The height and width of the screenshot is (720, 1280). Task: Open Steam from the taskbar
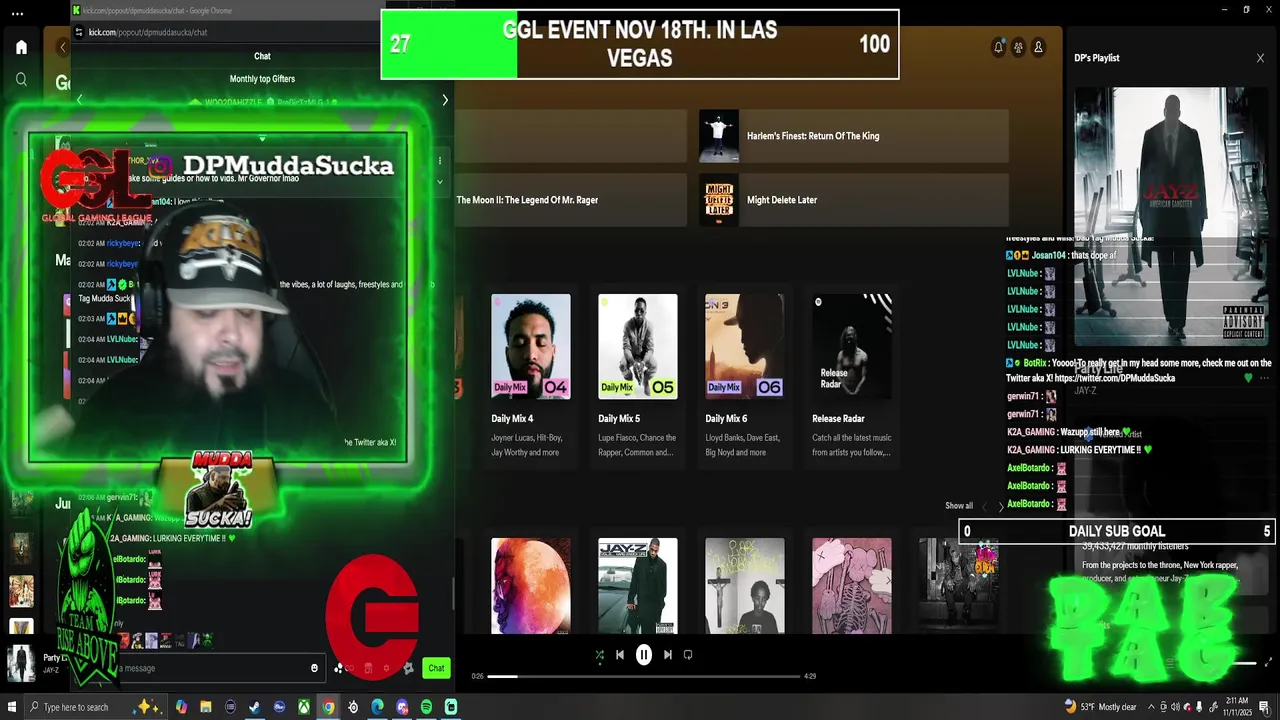point(255,707)
